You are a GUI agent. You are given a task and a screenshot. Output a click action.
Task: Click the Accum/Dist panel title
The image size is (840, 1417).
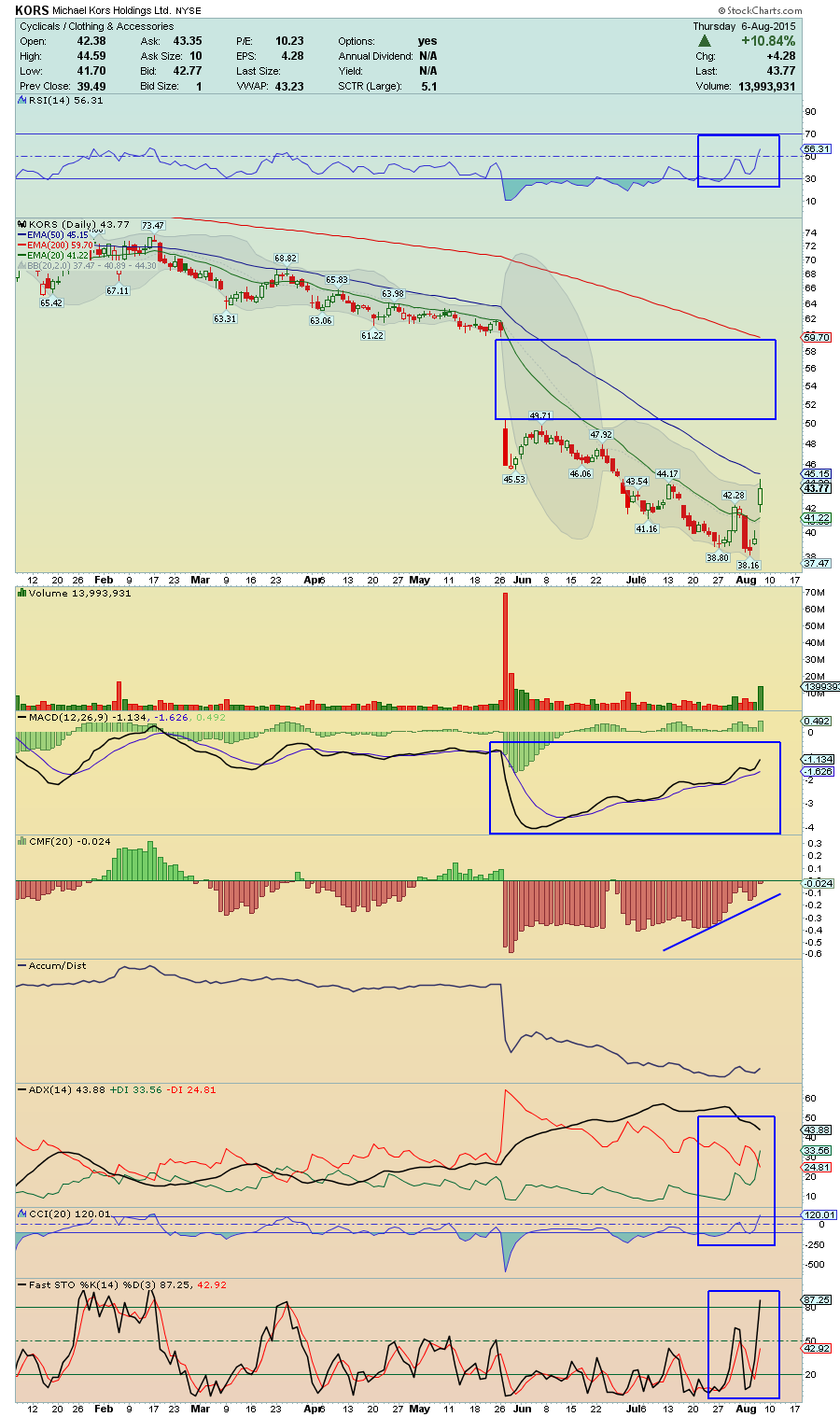click(x=57, y=965)
